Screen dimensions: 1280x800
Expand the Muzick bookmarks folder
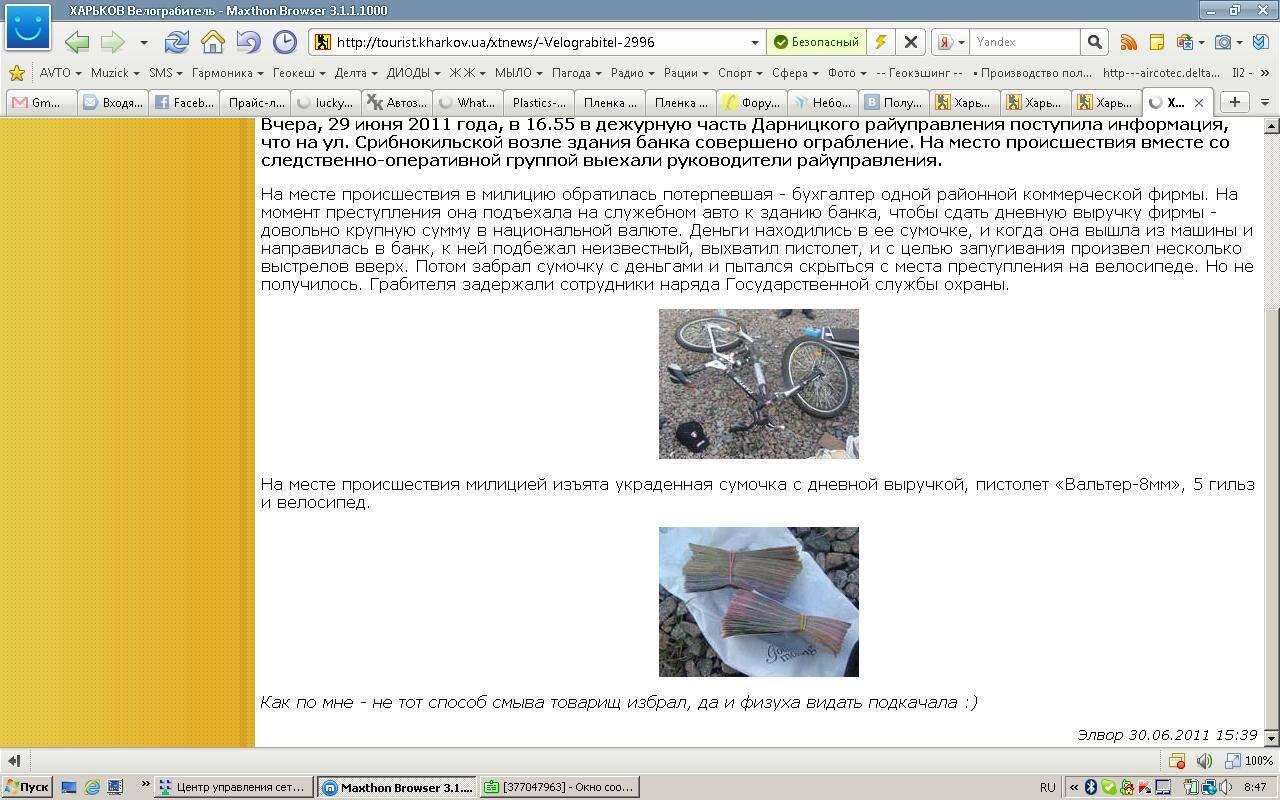coord(115,73)
